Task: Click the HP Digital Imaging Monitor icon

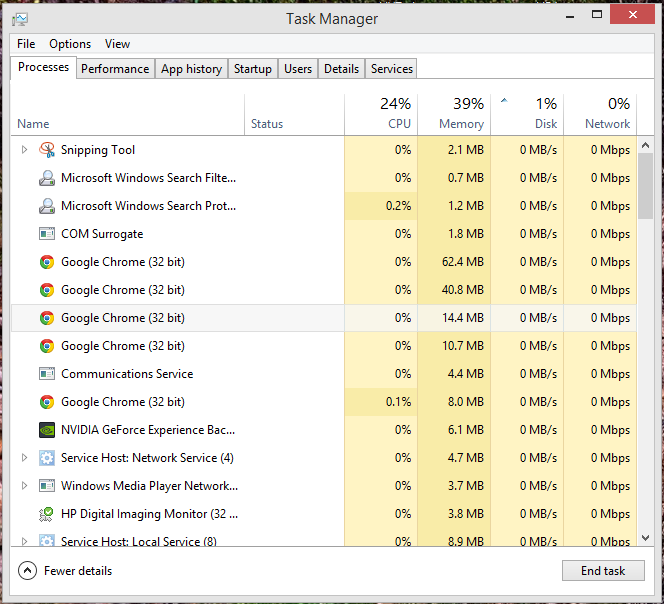Action: pyautogui.click(x=46, y=514)
